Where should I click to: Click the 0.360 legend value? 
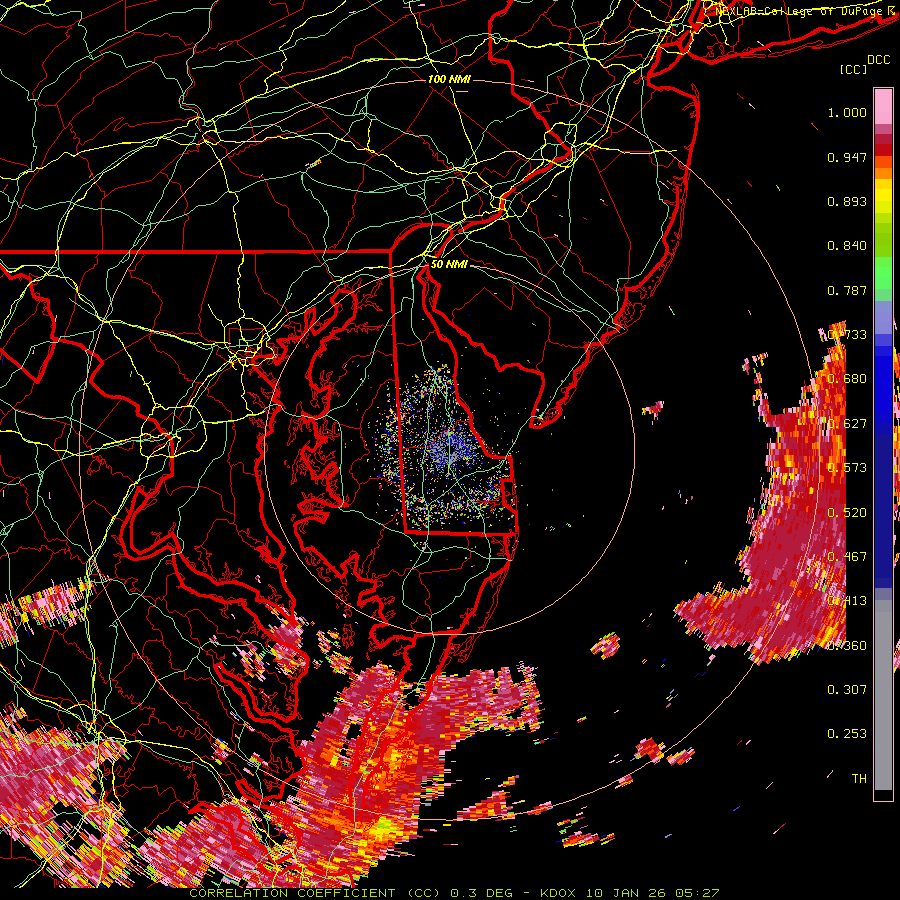[x=847, y=646]
